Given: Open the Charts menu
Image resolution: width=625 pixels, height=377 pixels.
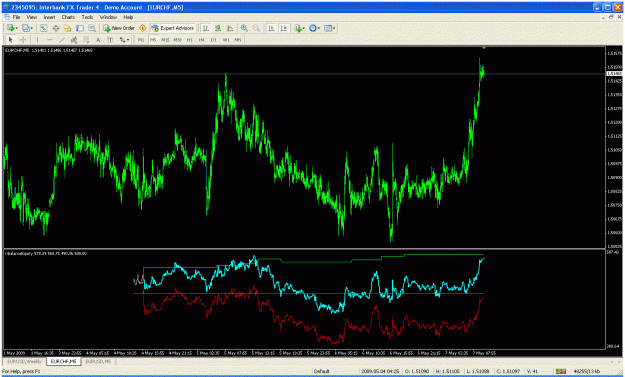Looking at the screenshot, I should coord(68,17).
